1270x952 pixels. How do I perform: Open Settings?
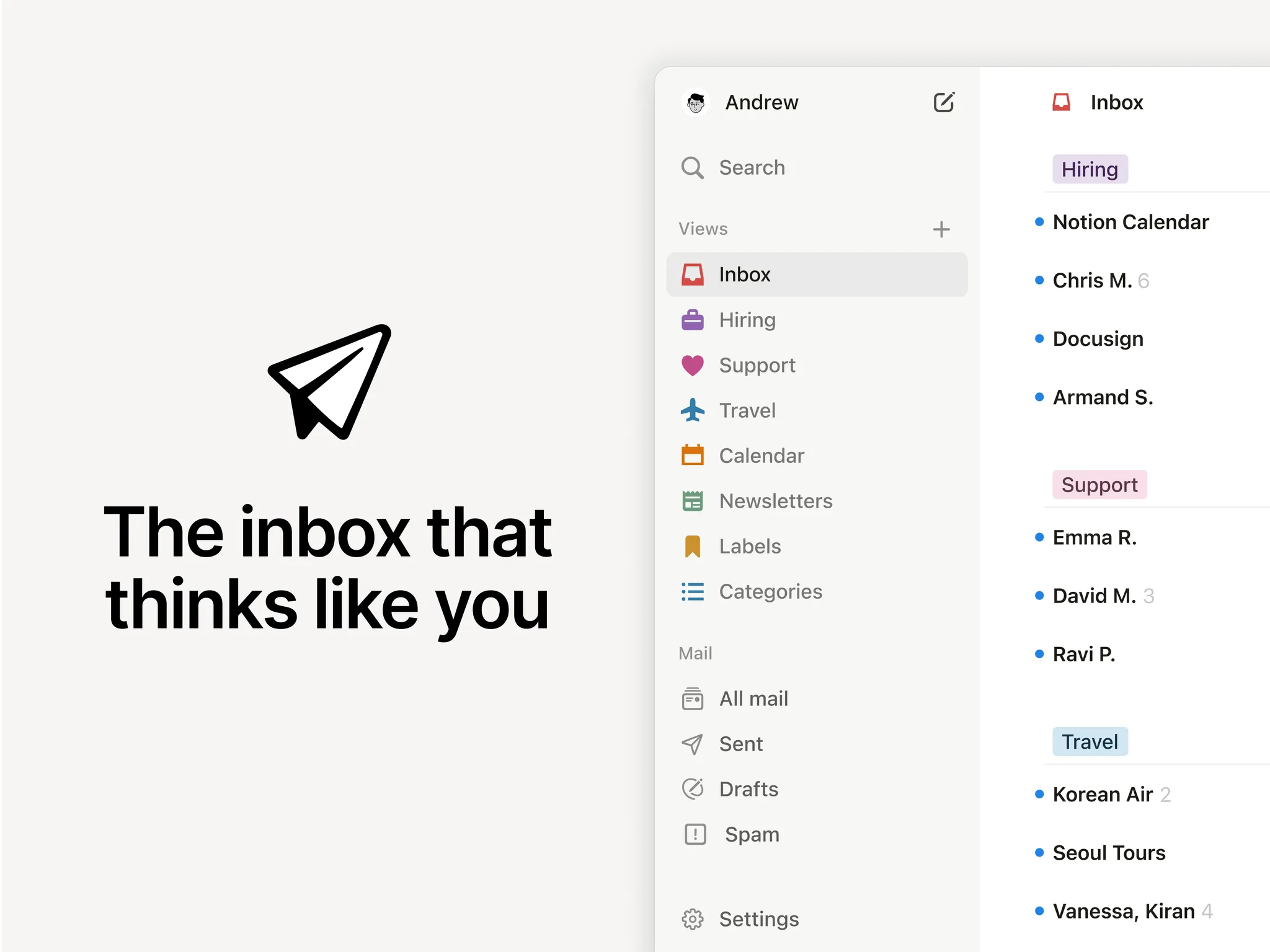[758, 919]
